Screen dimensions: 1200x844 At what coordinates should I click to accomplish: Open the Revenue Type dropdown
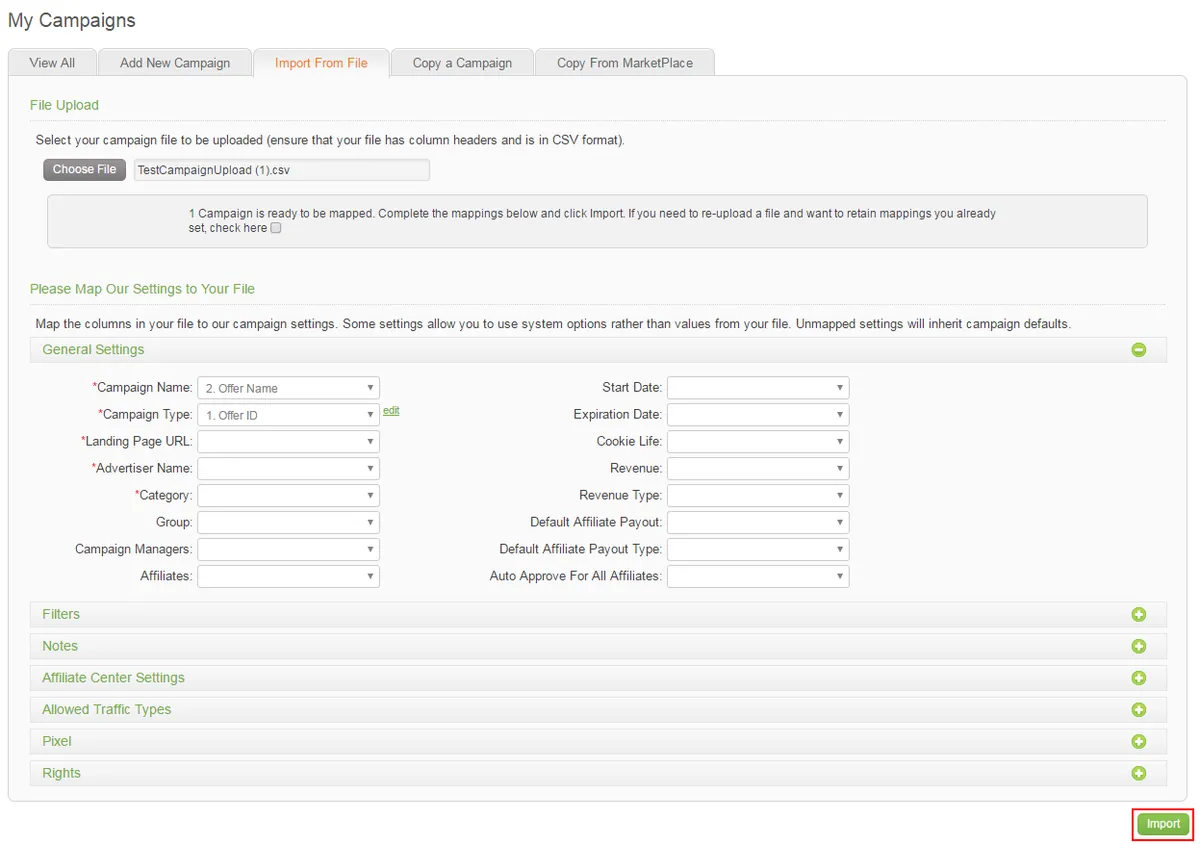758,495
